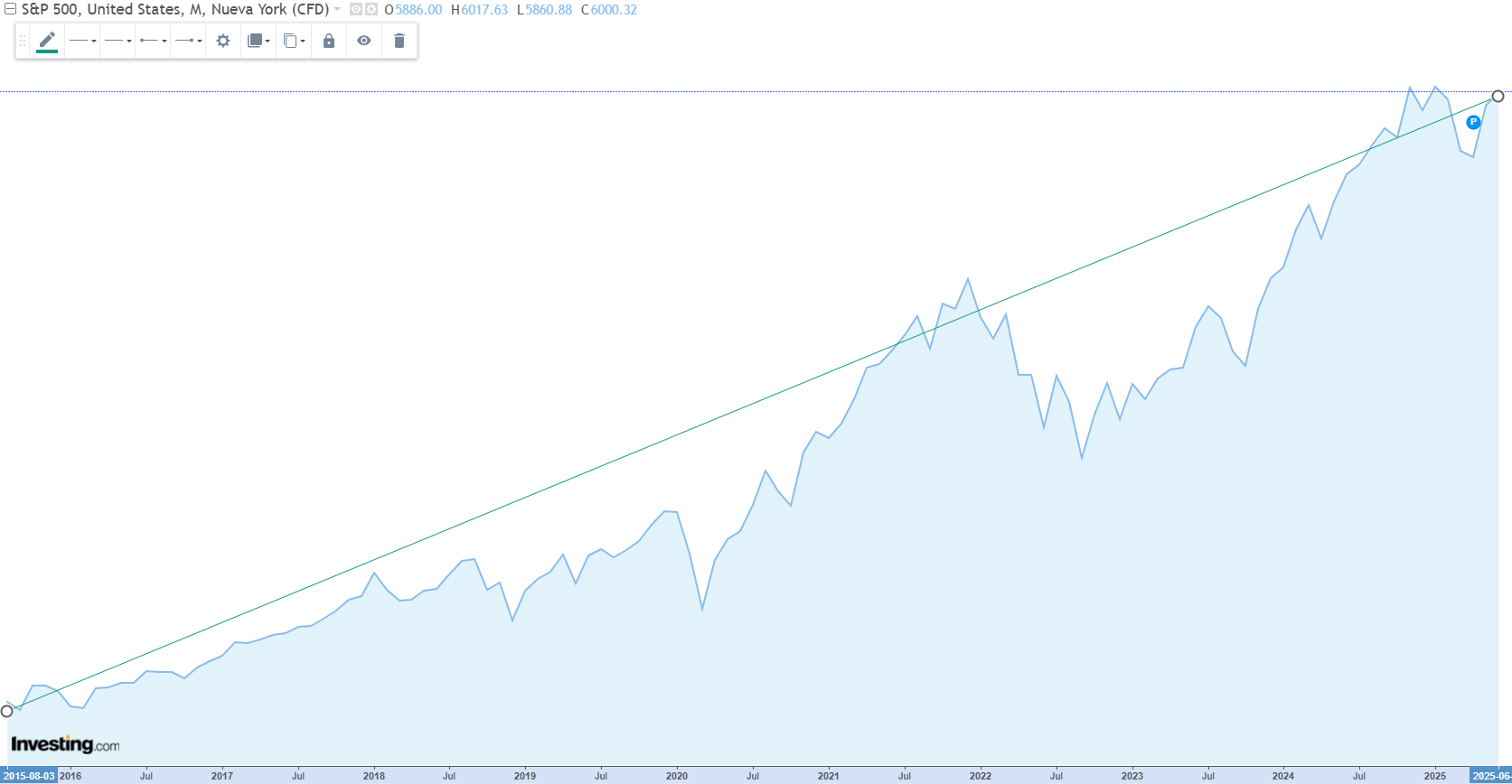Open the clone/copy drawing menu
The image size is (1512, 784).
tap(294, 41)
